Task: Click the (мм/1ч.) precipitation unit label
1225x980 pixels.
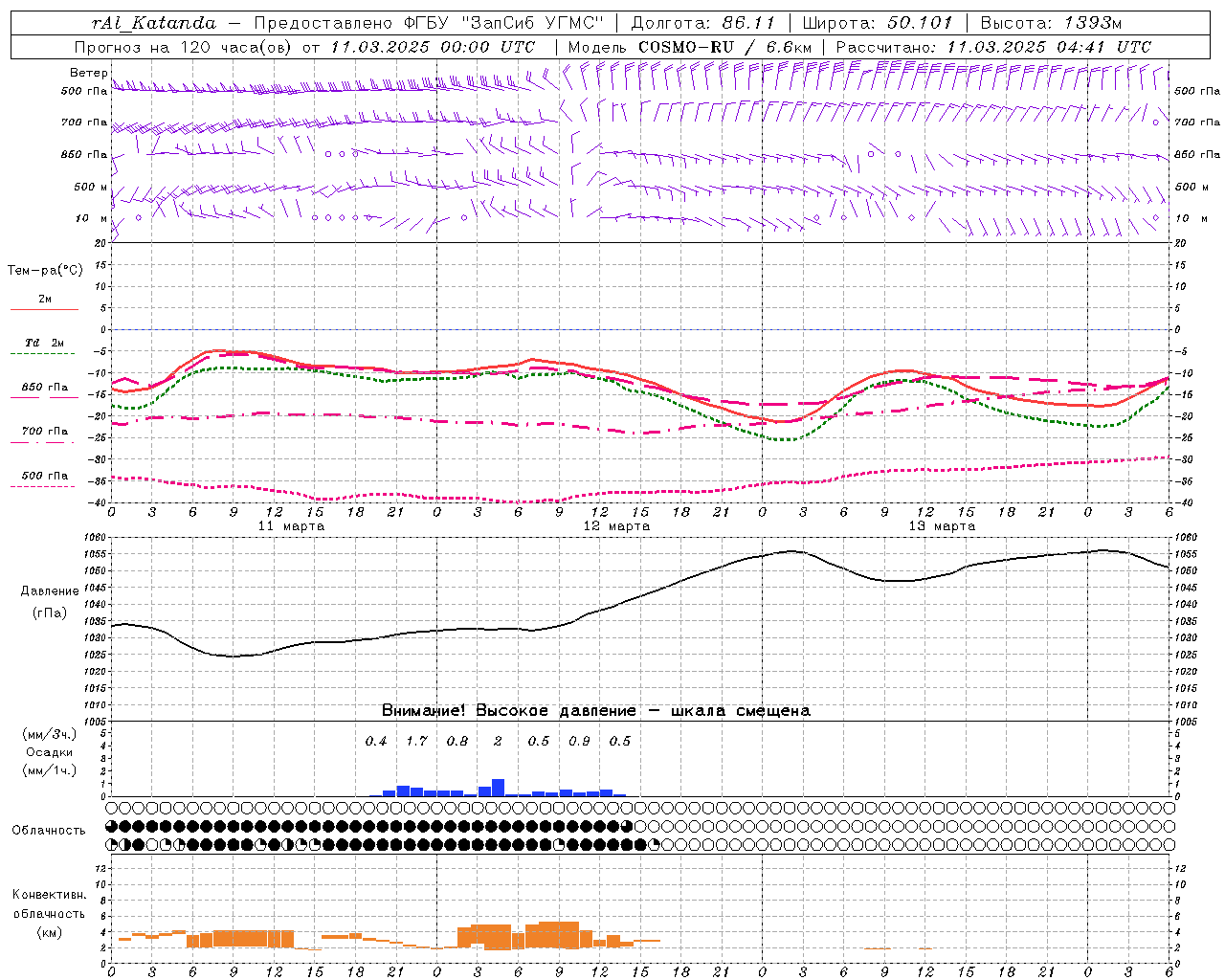Action: click(49, 770)
